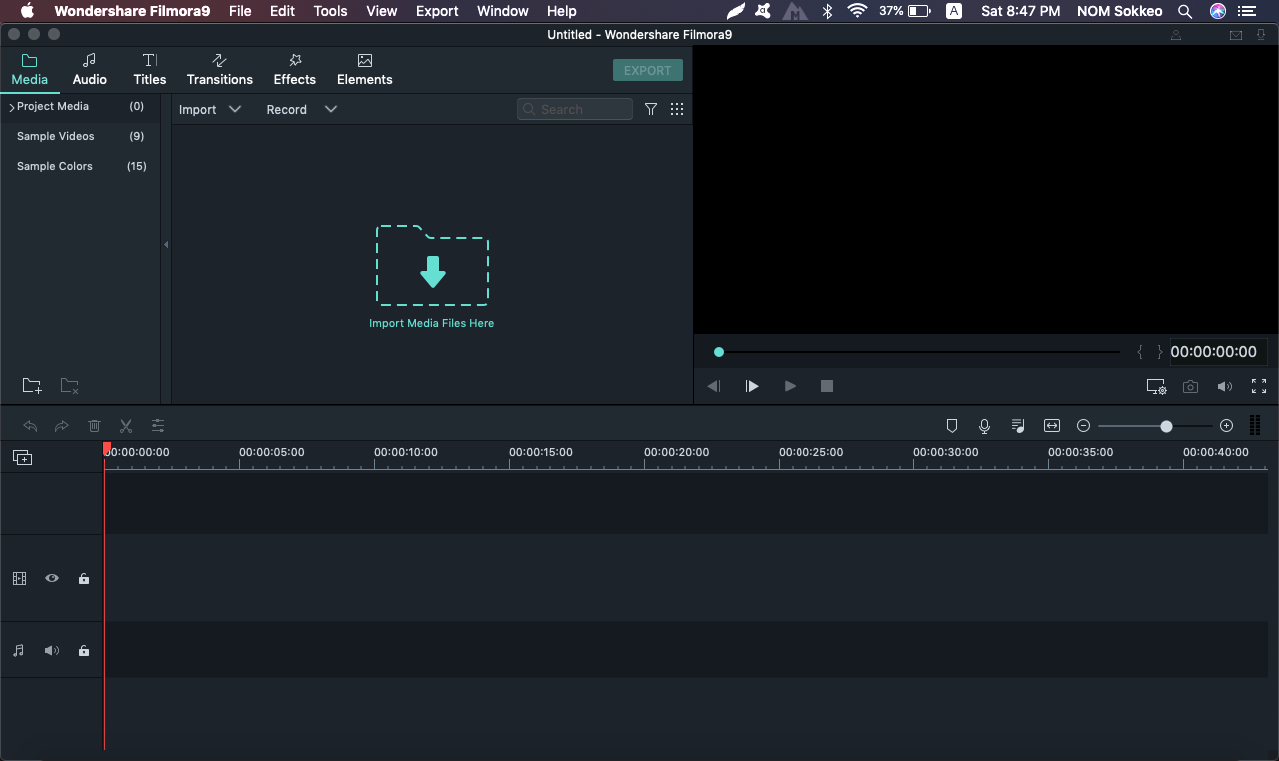
Task: Click the Redo arrow in timeline toolbar
Action: [x=62, y=426]
